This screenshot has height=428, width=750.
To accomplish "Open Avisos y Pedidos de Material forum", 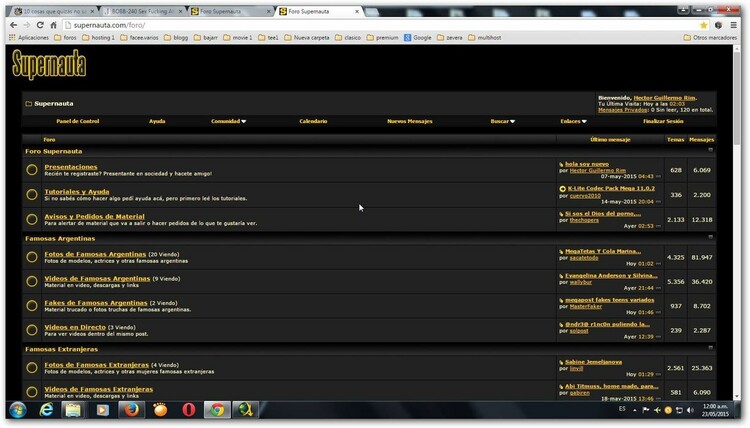I will coord(94,217).
